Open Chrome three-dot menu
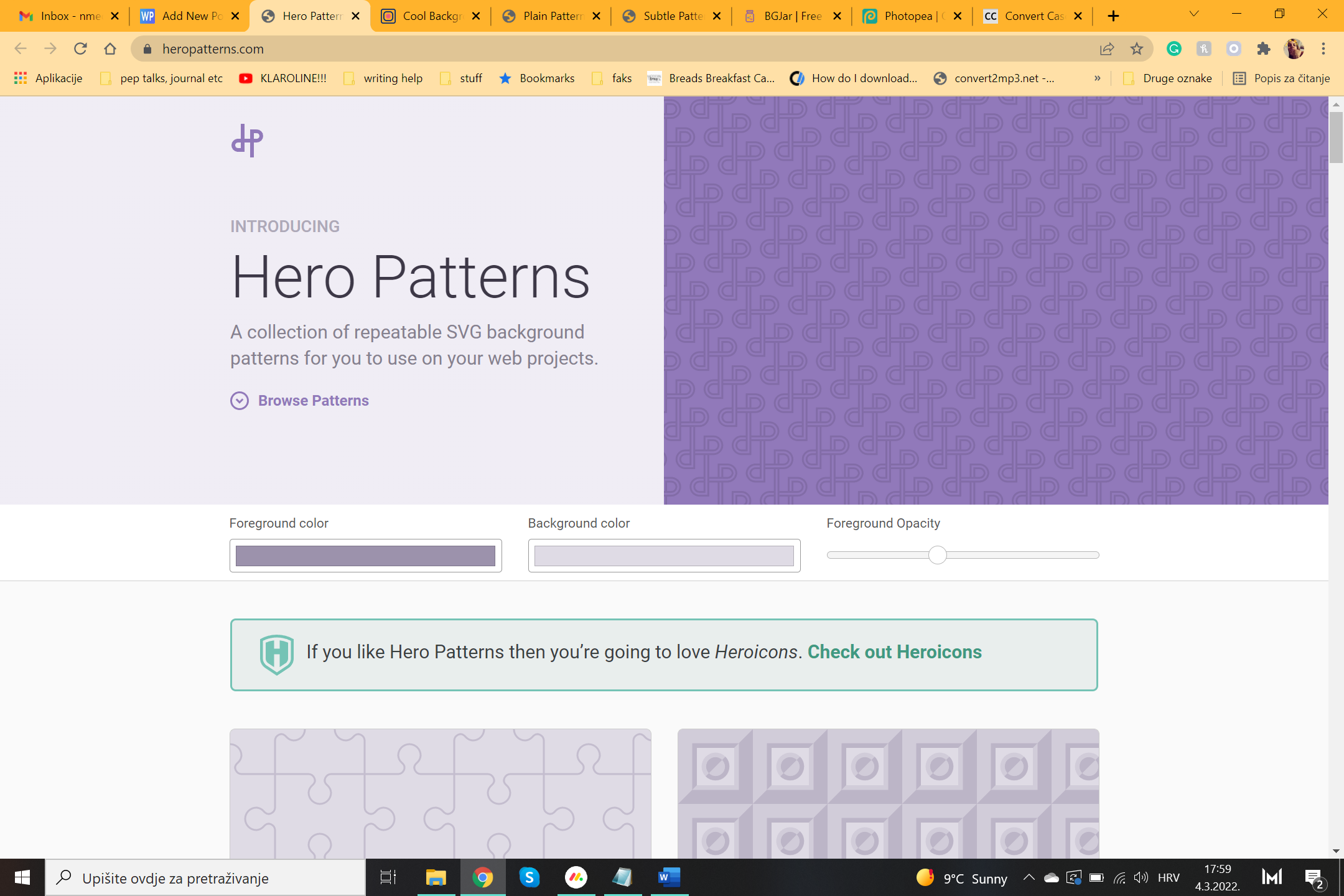Screen dimensions: 1344x896 click(1323, 49)
